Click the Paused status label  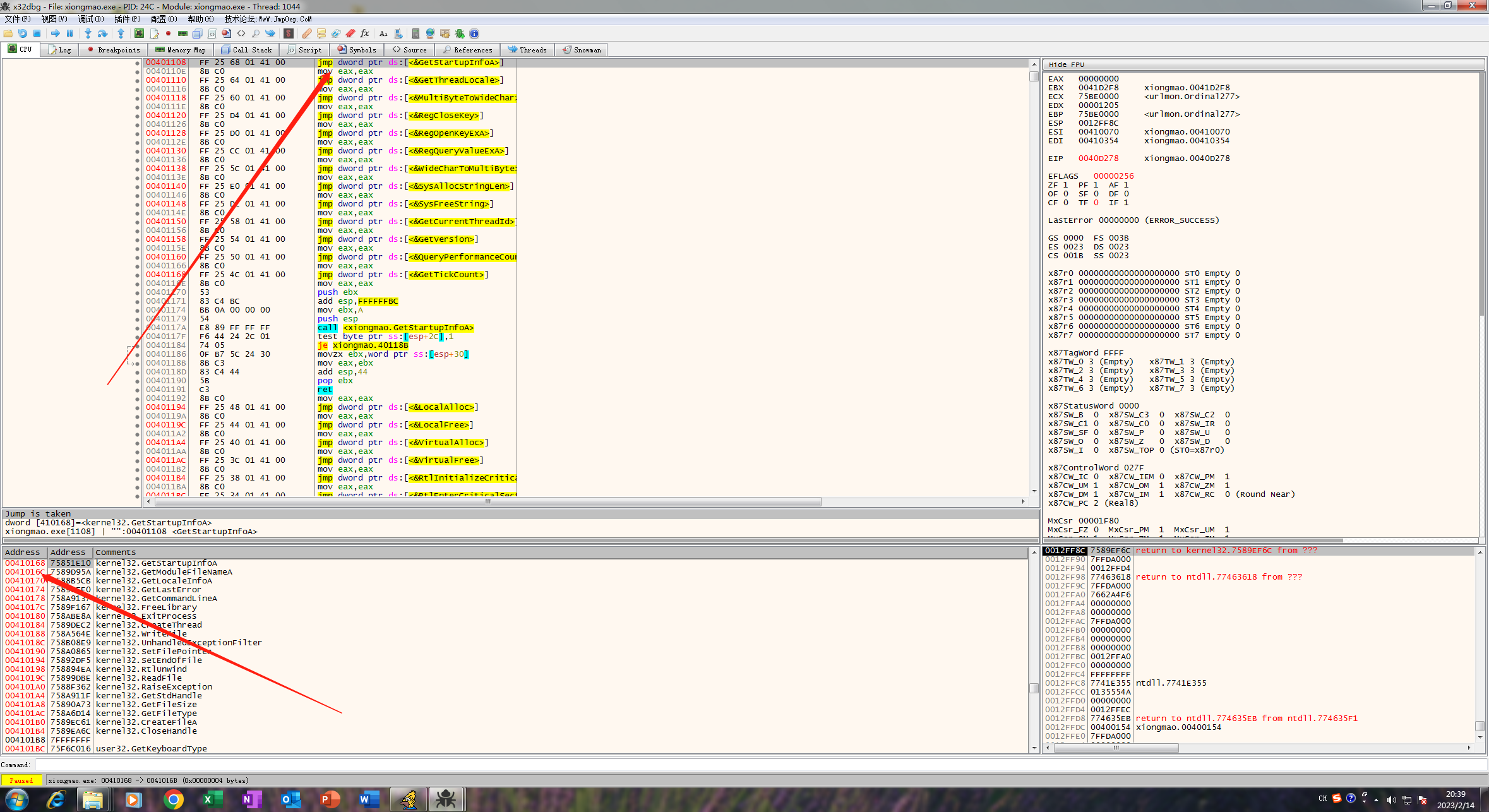(x=21, y=780)
